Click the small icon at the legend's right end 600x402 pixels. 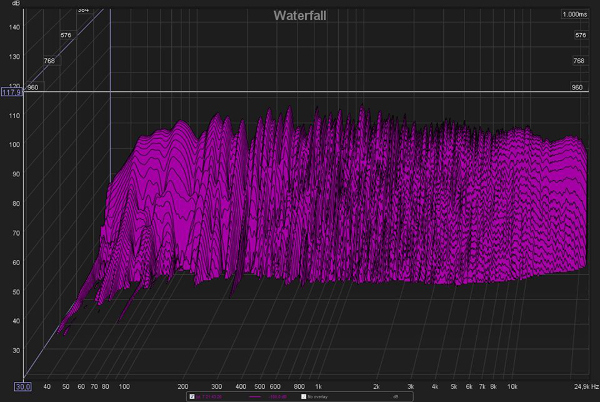(x=395, y=397)
